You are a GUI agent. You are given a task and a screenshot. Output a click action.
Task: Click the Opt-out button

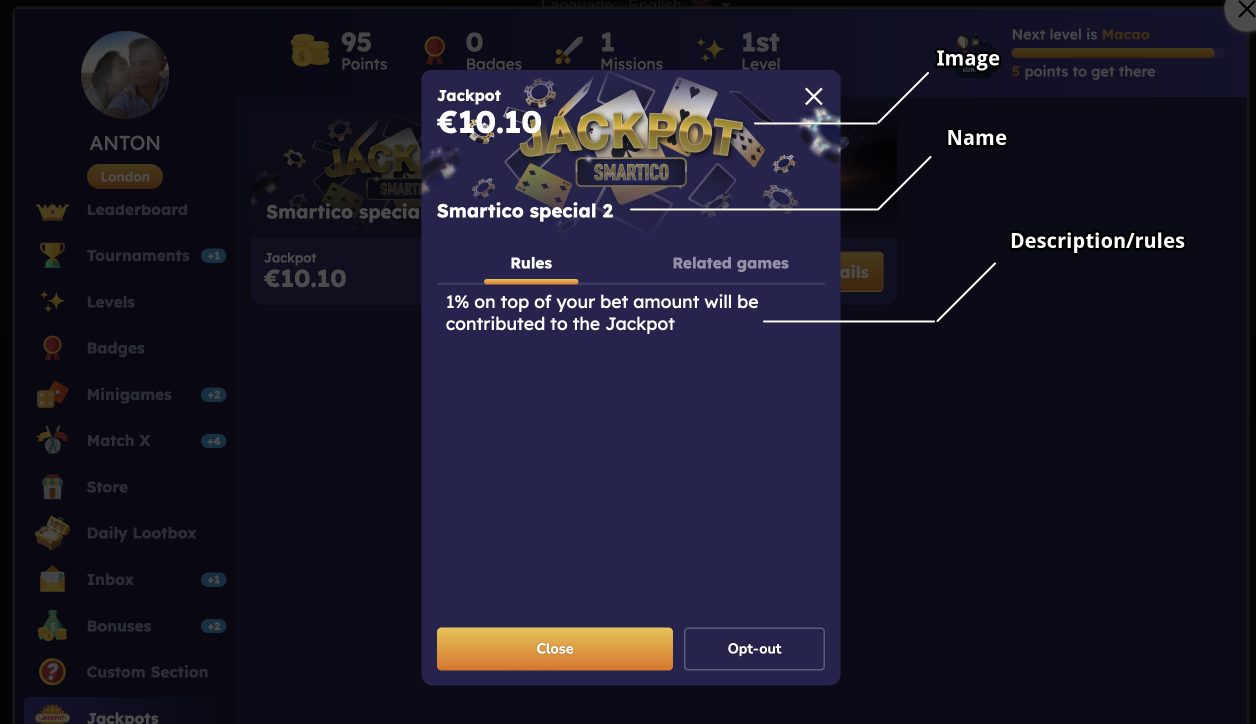coord(754,649)
